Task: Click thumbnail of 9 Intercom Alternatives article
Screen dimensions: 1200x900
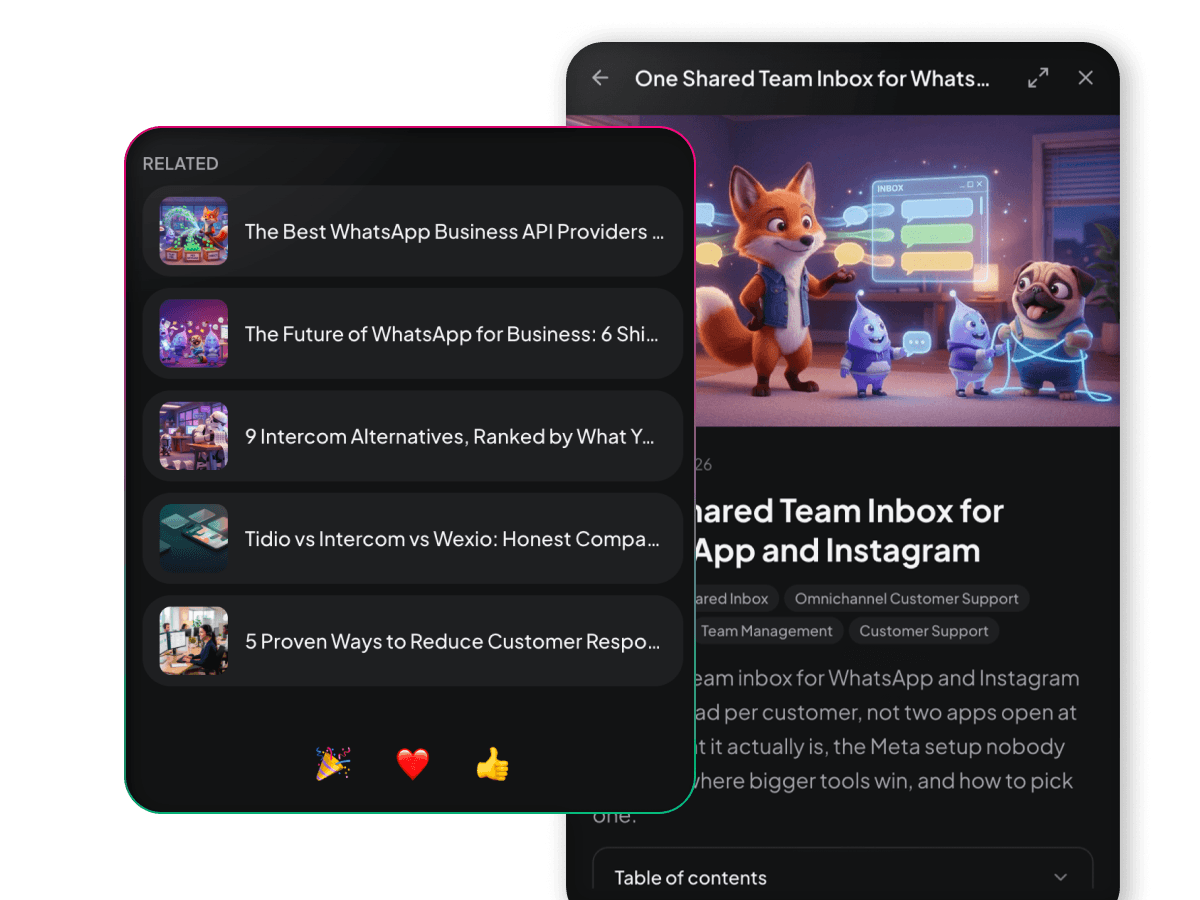Action: (x=194, y=437)
